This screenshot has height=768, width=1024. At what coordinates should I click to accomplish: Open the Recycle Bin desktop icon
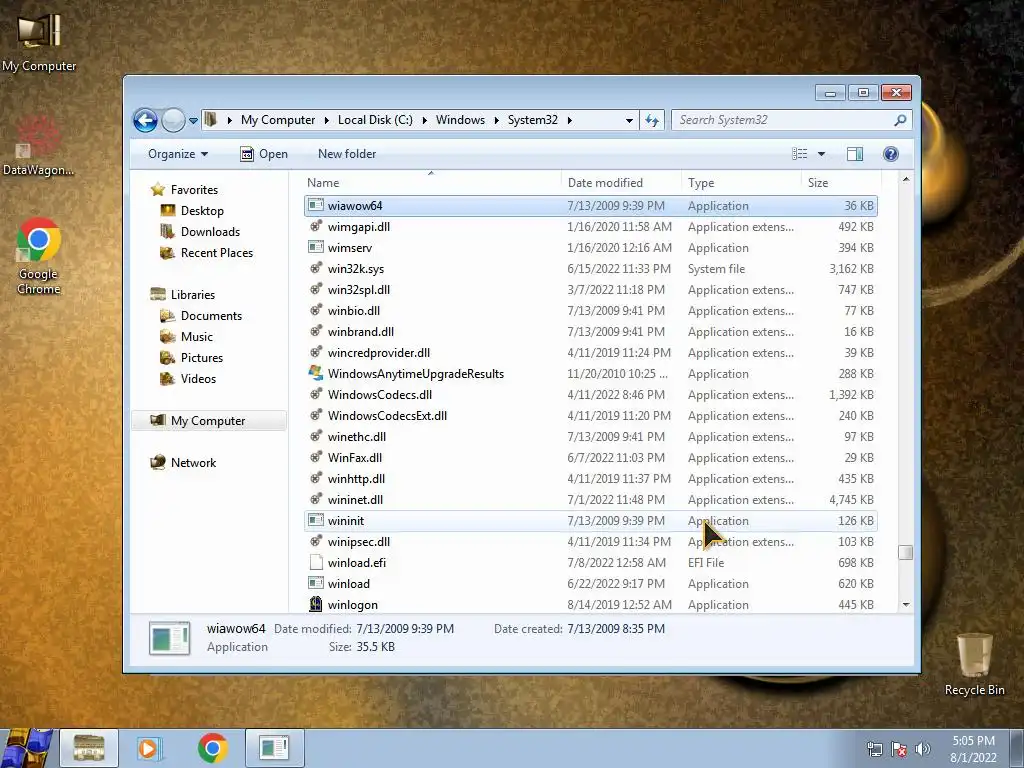tap(974, 664)
